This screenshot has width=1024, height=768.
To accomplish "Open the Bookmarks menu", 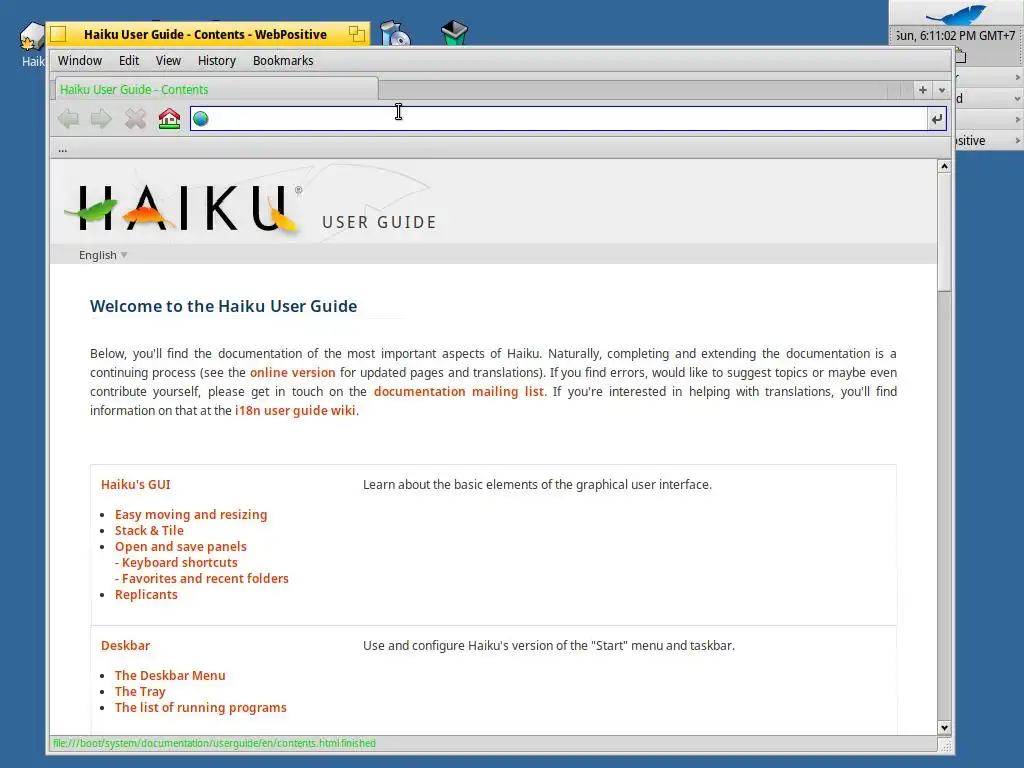I will coord(283,61).
